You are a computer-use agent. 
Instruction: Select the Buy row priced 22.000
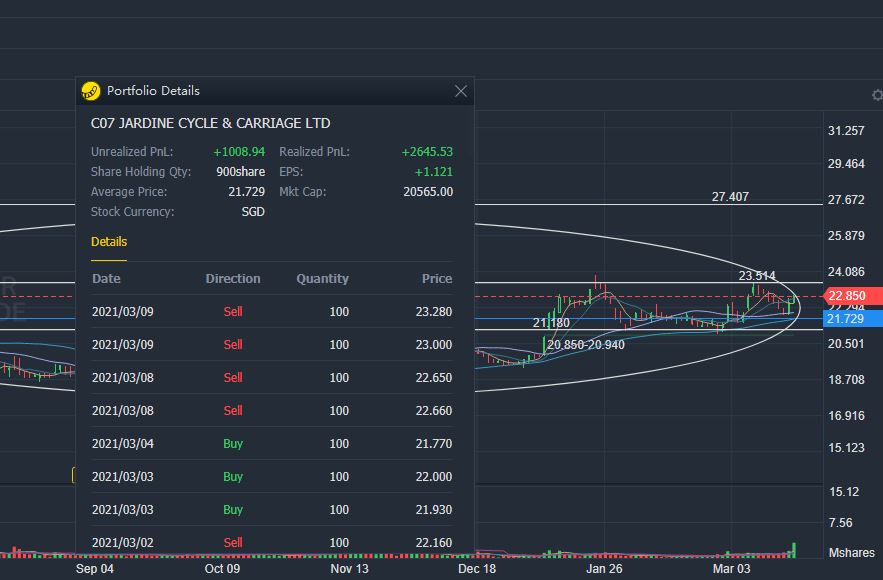(x=271, y=476)
